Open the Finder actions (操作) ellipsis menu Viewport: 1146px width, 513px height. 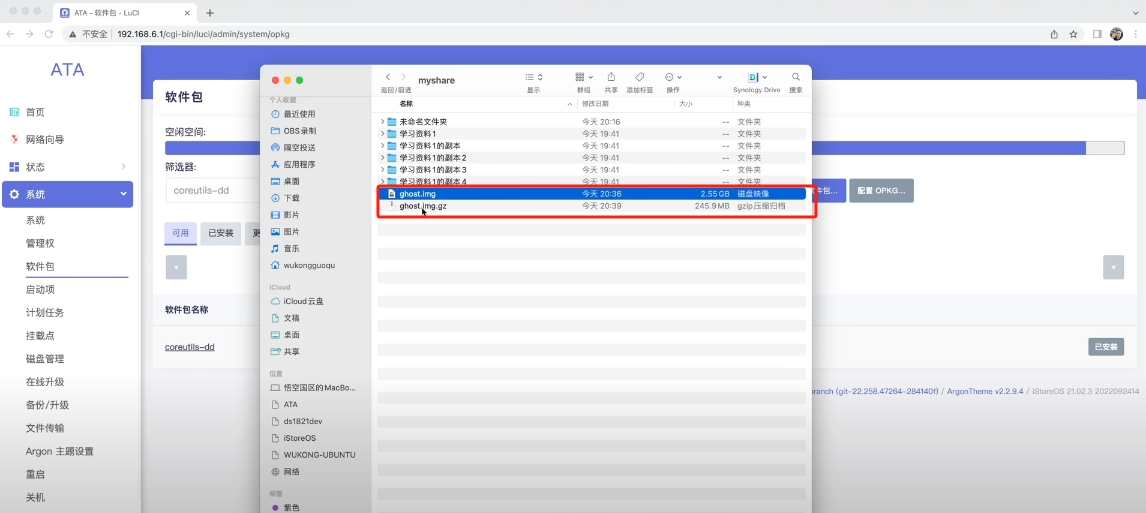(672, 77)
